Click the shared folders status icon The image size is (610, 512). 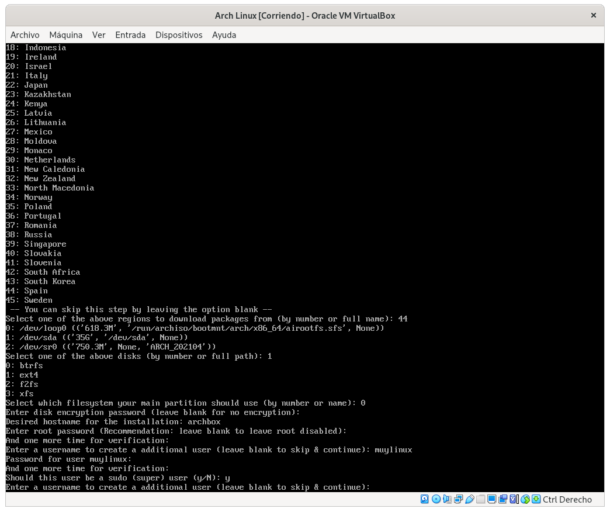pyautogui.click(x=480, y=499)
